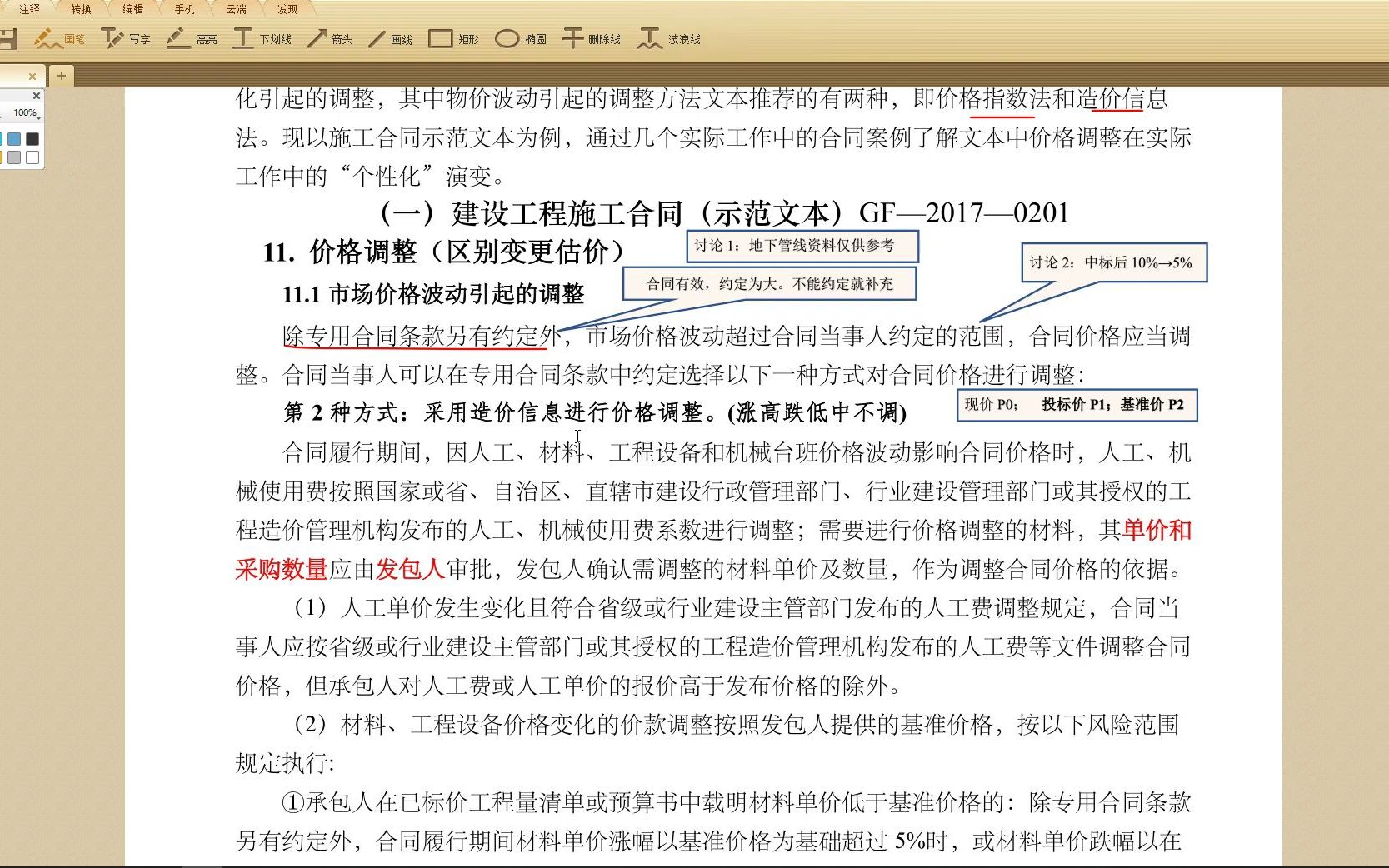The image size is (1389, 868).
Task: Click subheading '11.1 市场价格波动引起的调整'
Action: pyautogui.click(x=433, y=294)
